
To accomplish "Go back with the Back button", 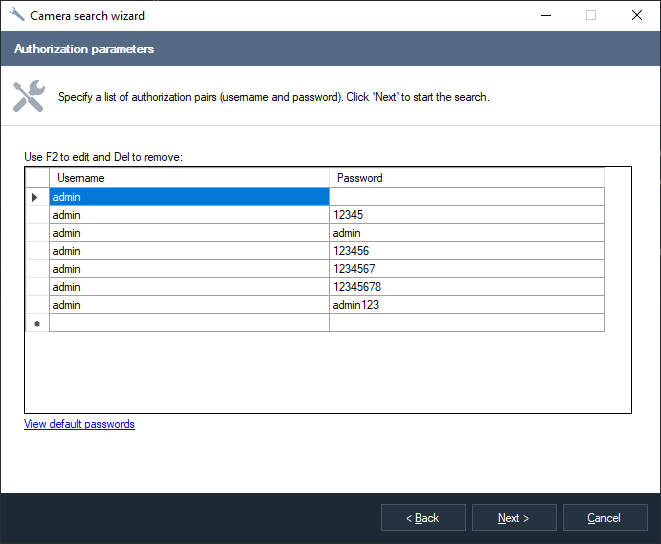I will click(x=423, y=518).
